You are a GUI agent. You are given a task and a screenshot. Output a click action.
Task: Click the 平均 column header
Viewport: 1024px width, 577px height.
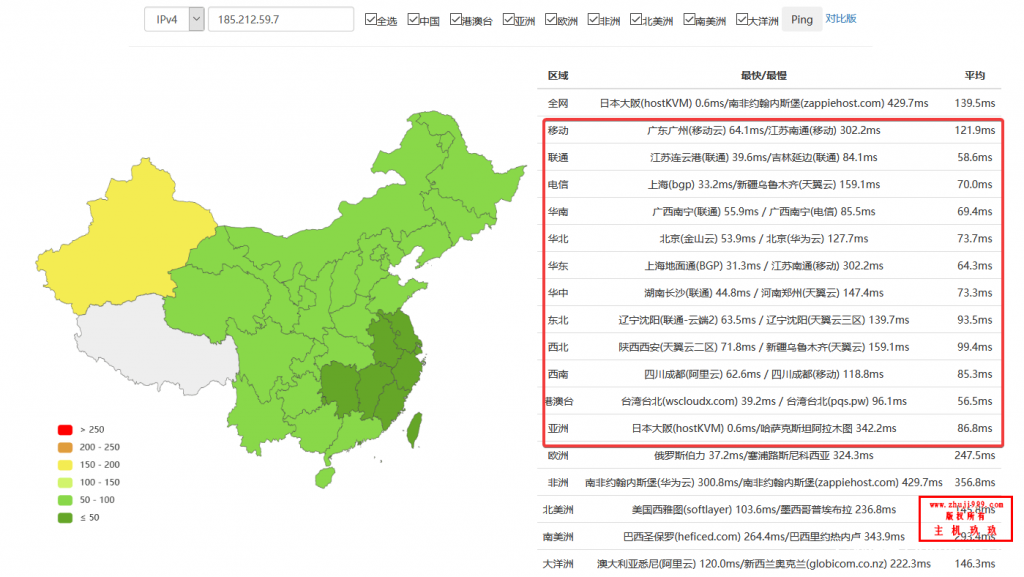[974, 76]
